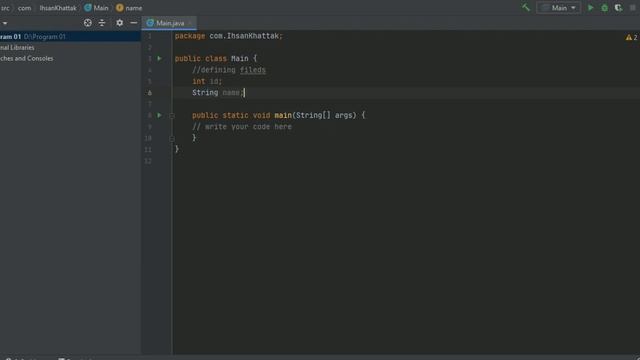
Task: Click line number 7 in the gutter
Action: (x=149, y=104)
